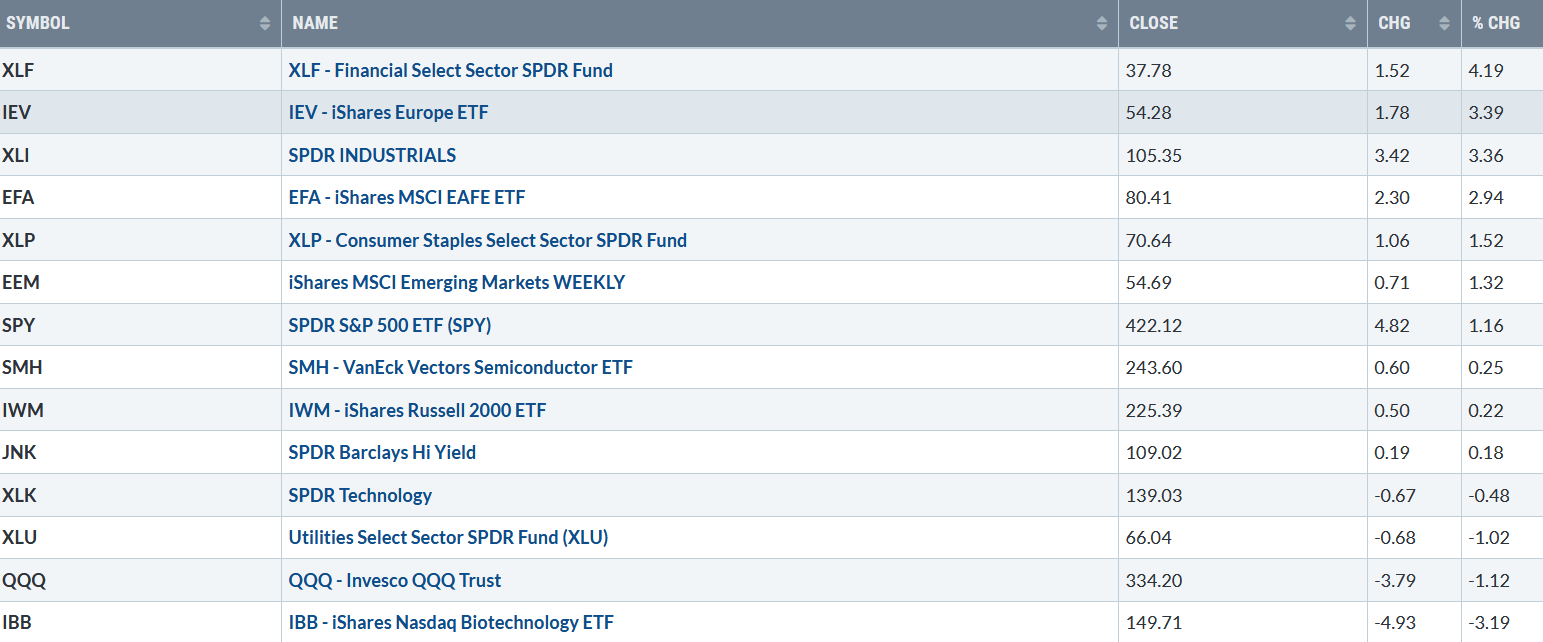This screenshot has width=1543, height=642.
Task: Click sort arrows beside CHG header
Action: (x=1444, y=23)
